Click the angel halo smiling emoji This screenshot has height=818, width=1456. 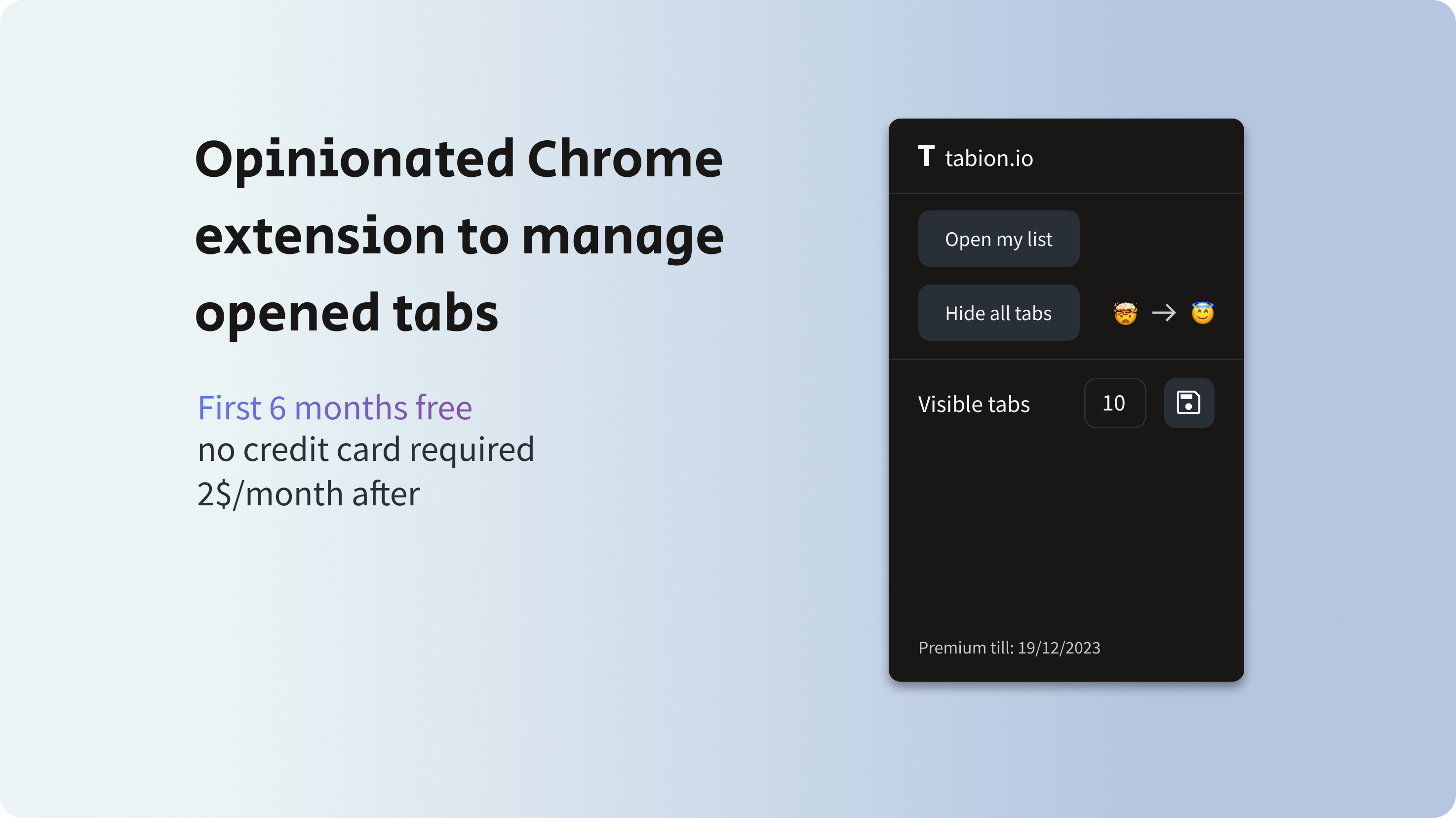[1202, 313]
